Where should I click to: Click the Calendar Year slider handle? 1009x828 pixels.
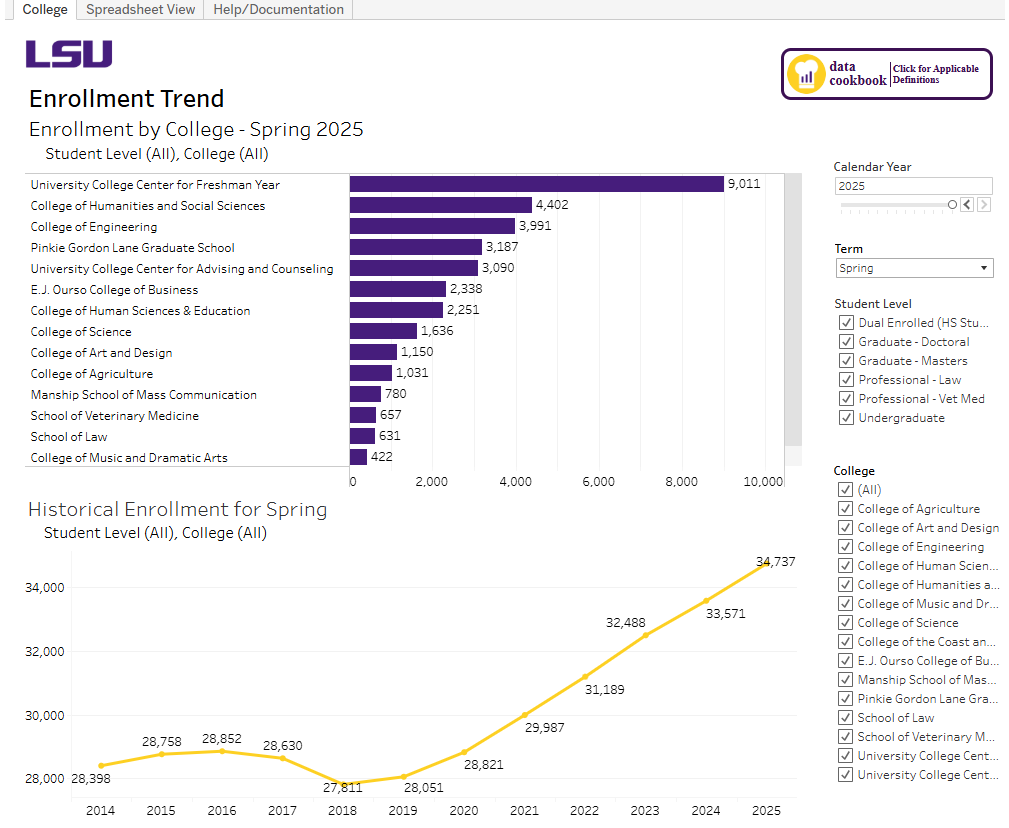(x=951, y=204)
